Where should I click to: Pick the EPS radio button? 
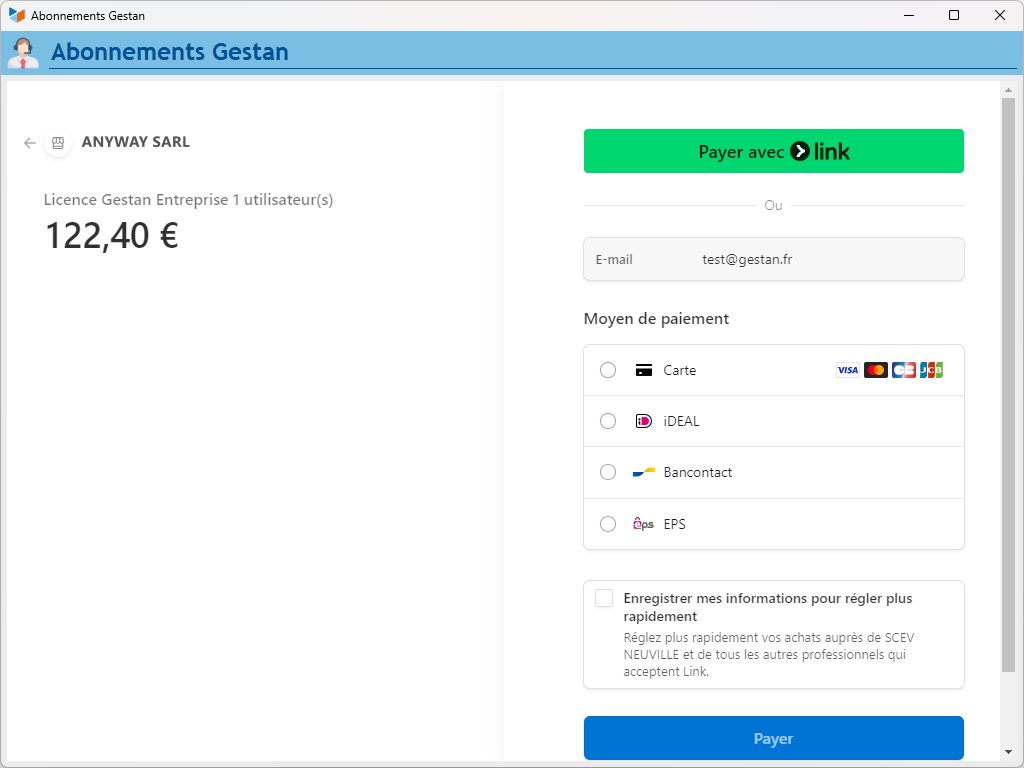pos(608,524)
